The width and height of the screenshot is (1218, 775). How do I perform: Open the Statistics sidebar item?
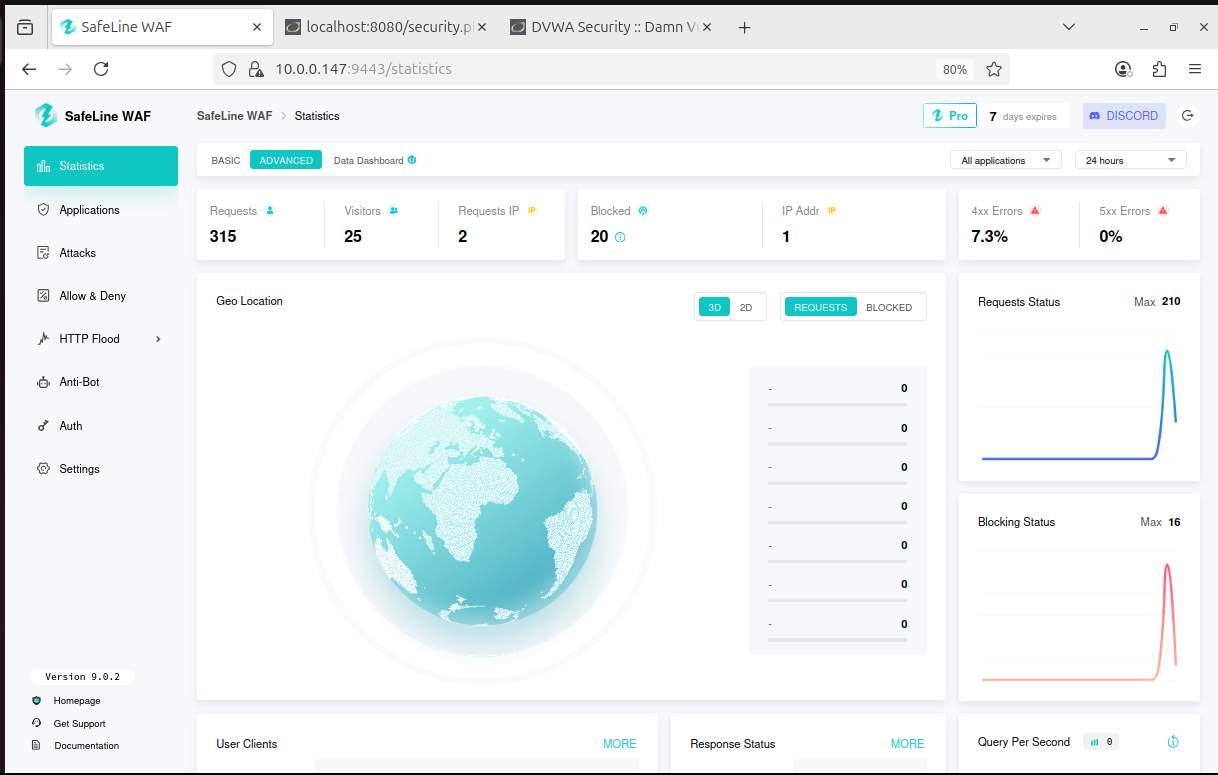101,166
